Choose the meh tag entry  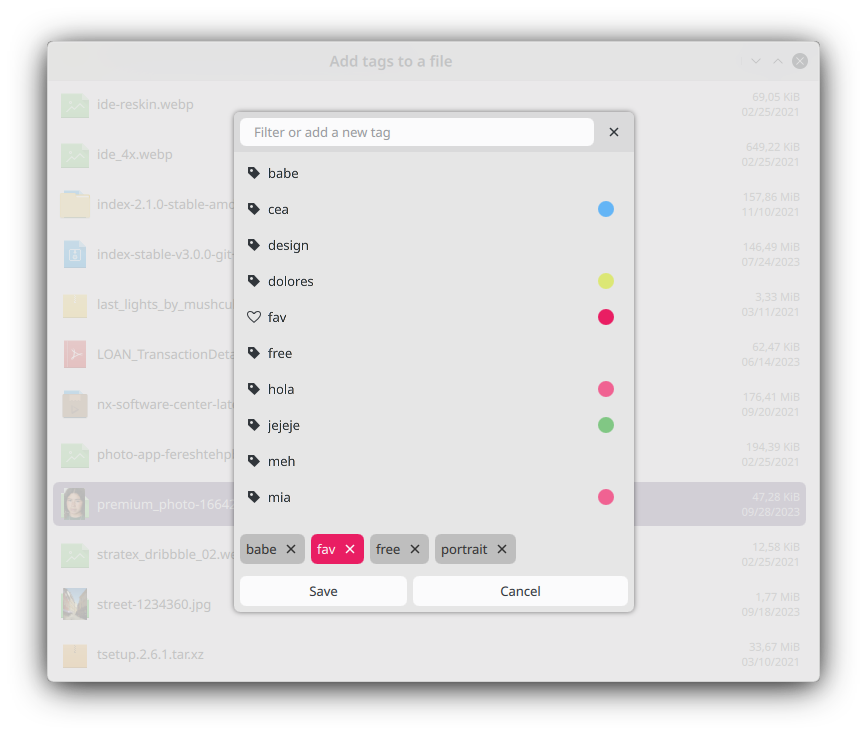pyautogui.click(x=281, y=461)
